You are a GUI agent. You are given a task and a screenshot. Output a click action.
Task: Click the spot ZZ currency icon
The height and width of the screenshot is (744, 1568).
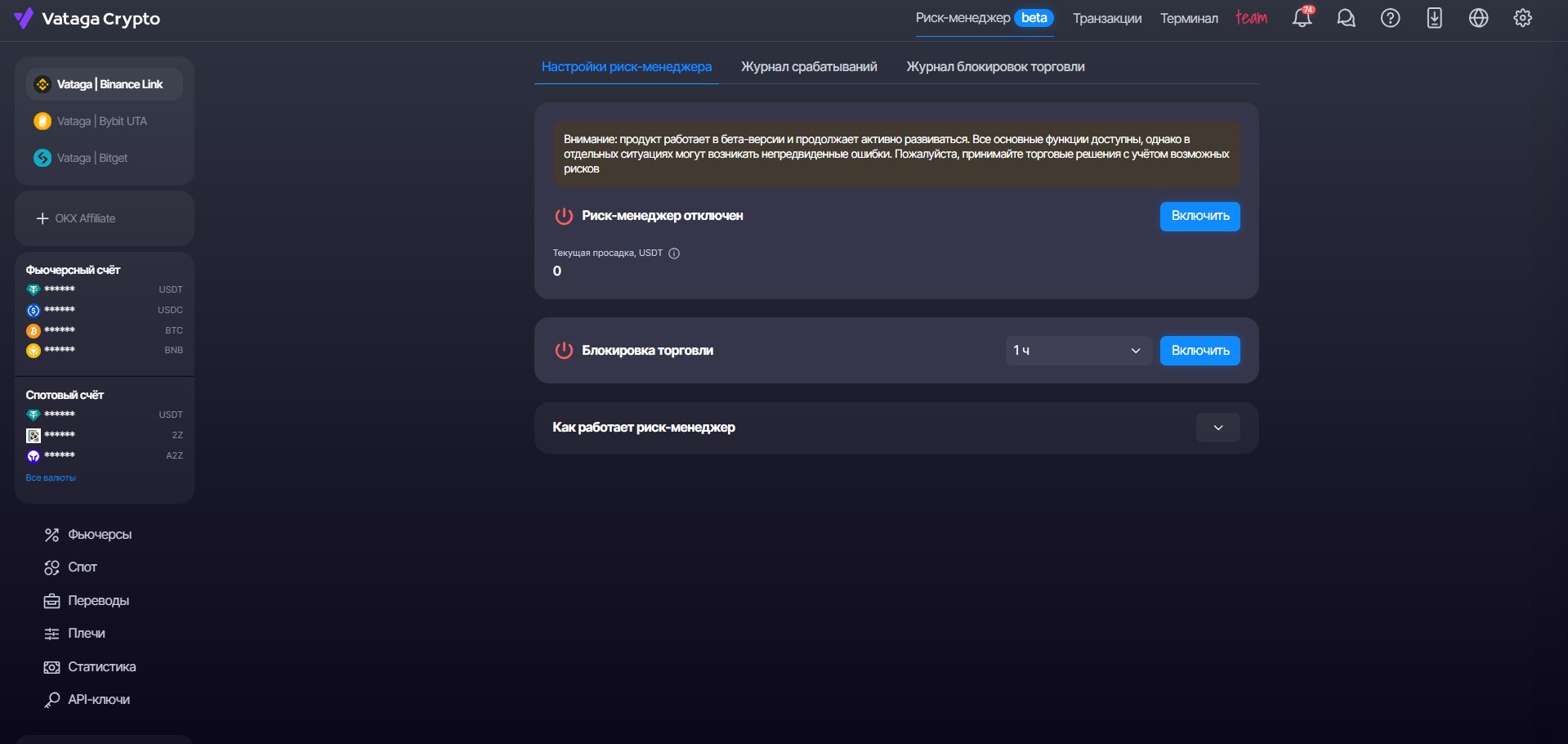pos(34,436)
